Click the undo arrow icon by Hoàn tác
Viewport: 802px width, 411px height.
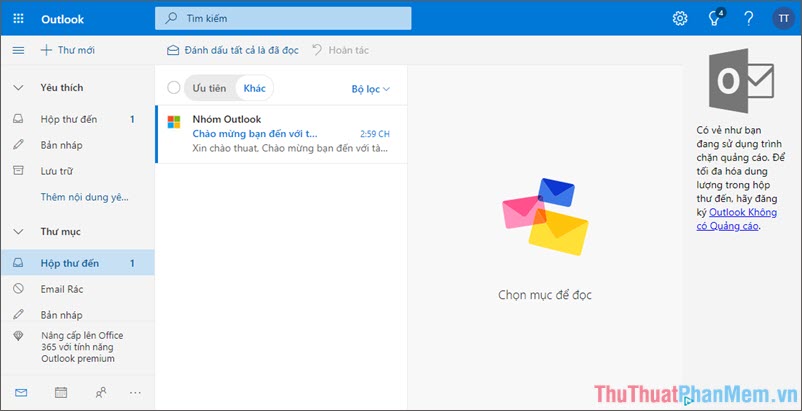pyautogui.click(x=317, y=50)
